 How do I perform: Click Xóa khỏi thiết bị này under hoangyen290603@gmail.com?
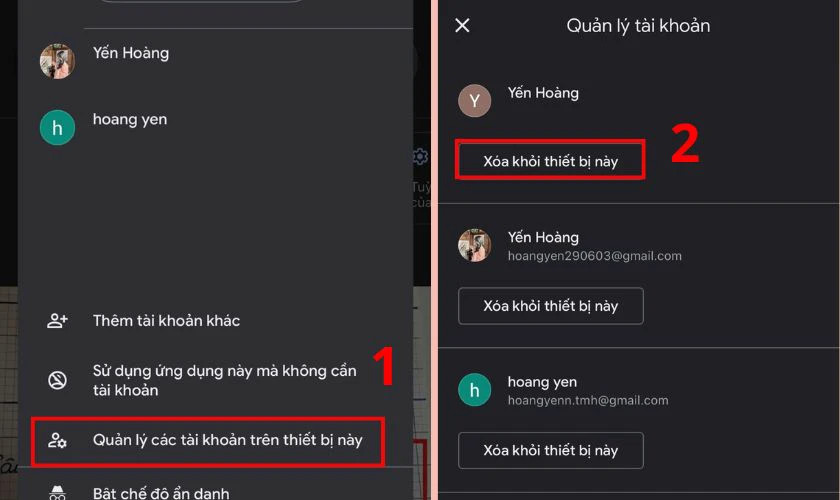[551, 306]
